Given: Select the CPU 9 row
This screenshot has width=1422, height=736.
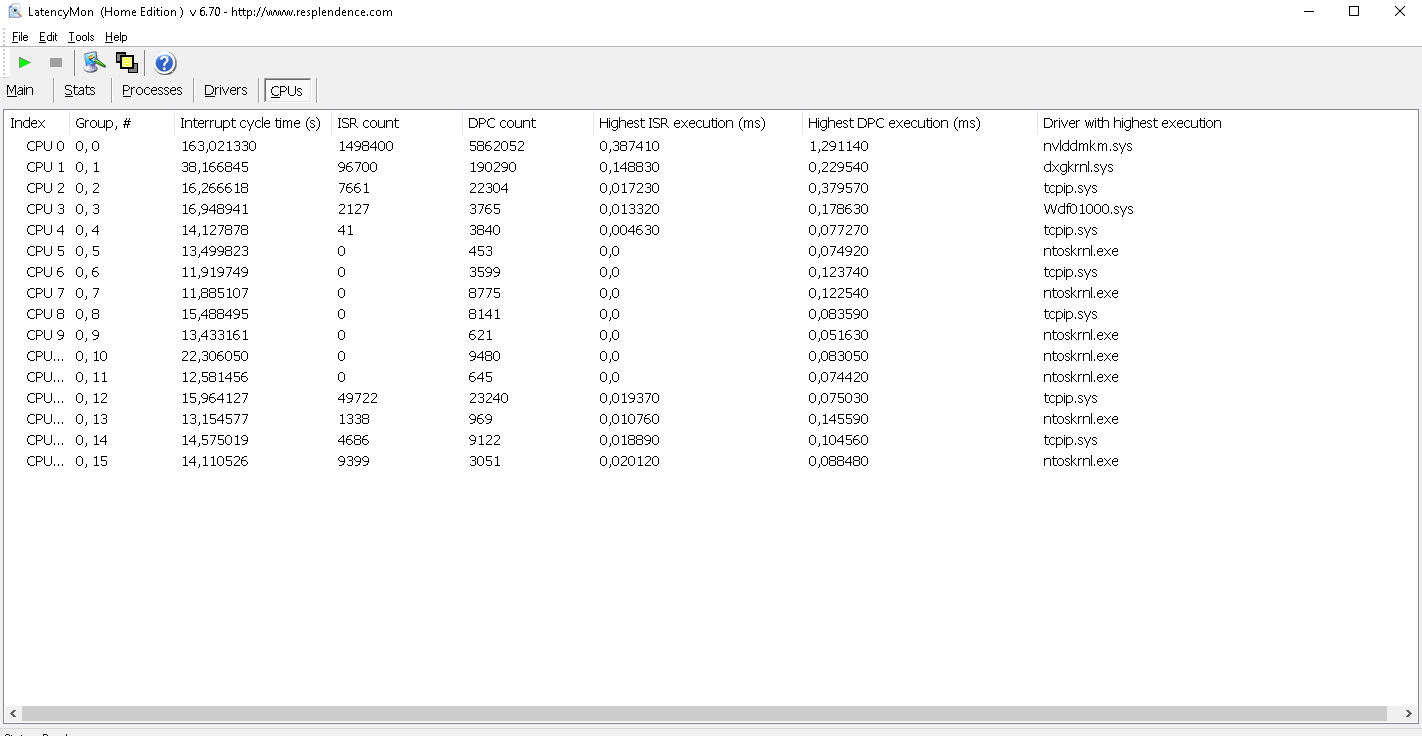Looking at the screenshot, I should point(710,335).
